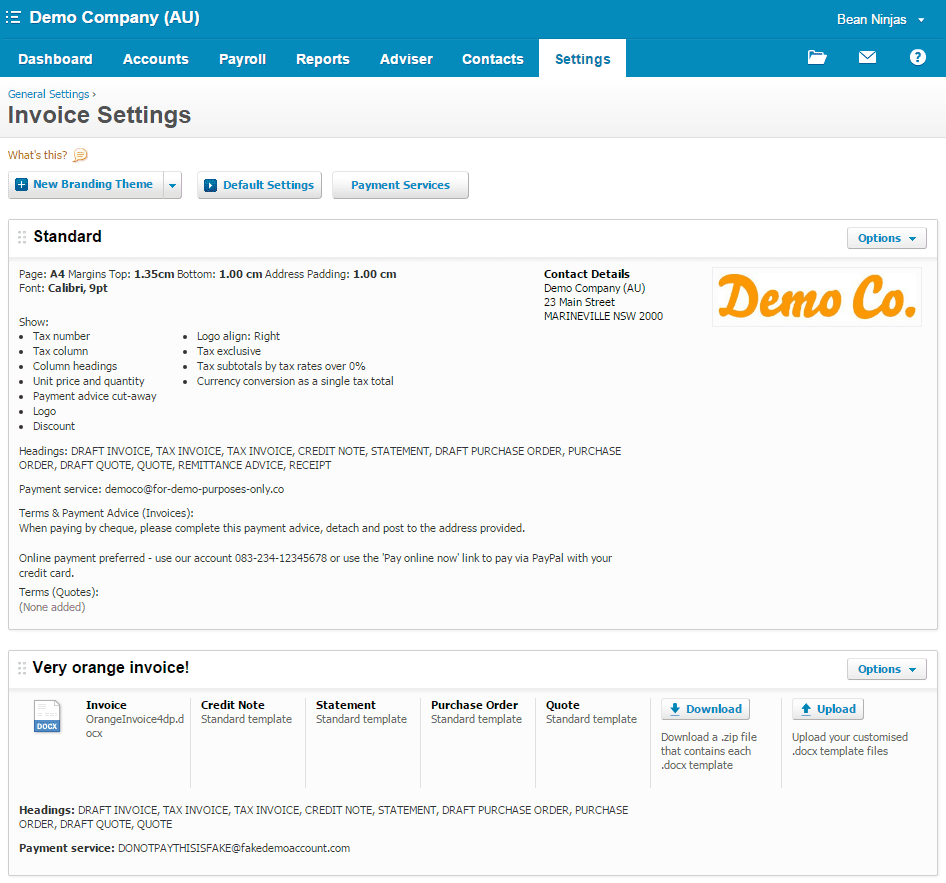Screen dimensions: 946x883
Task: Open Options menu for Standard theme
Action: click(x=886, y=238)
